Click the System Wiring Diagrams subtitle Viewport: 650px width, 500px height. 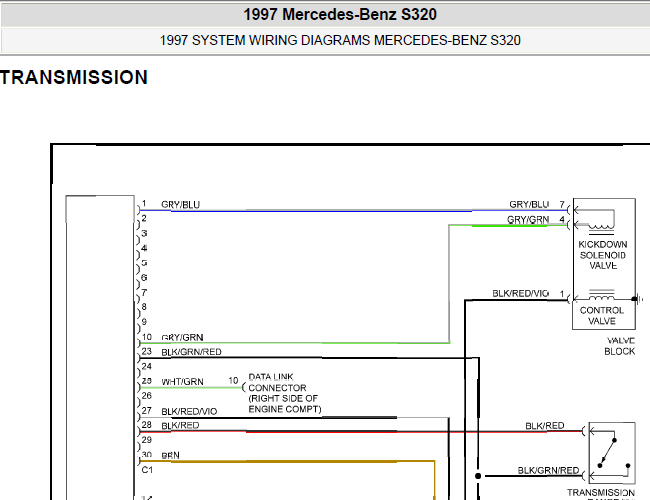coord(340,41)
